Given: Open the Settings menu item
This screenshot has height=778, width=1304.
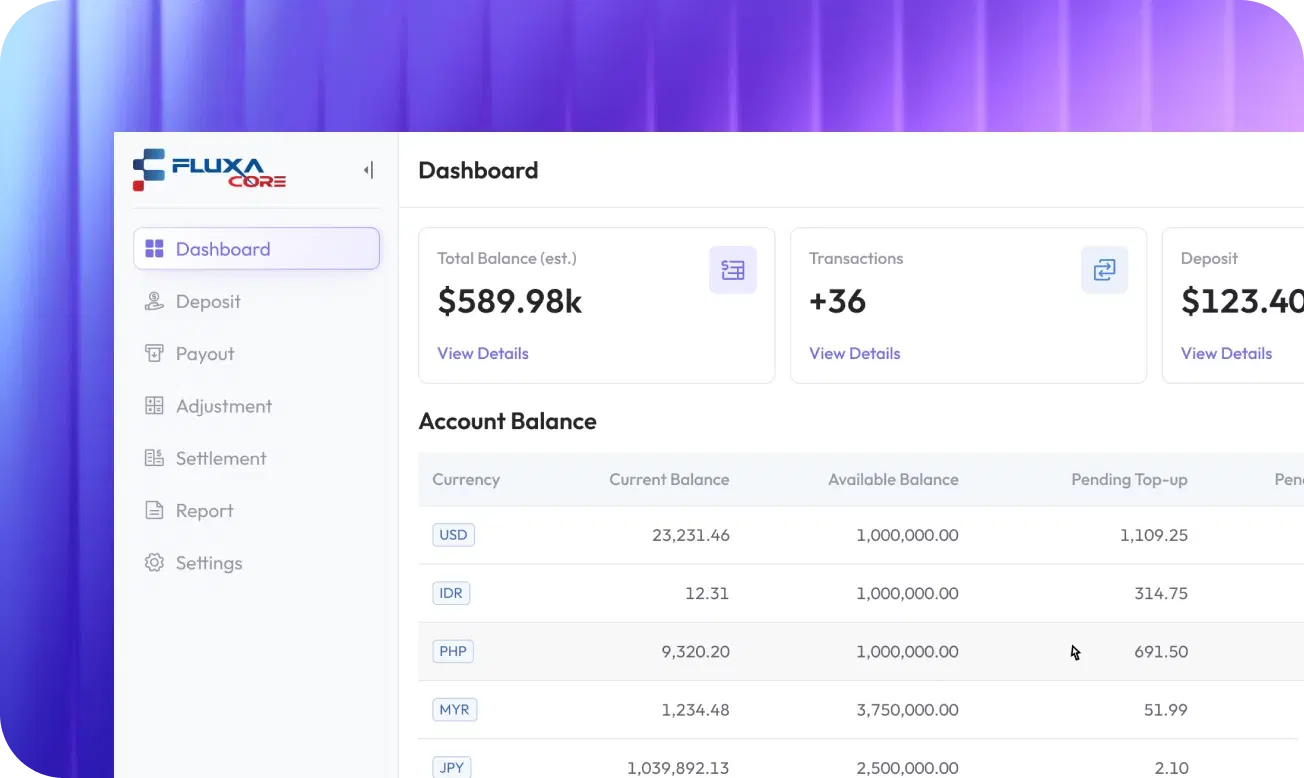Looking at the screenshot, I should 257,562.
